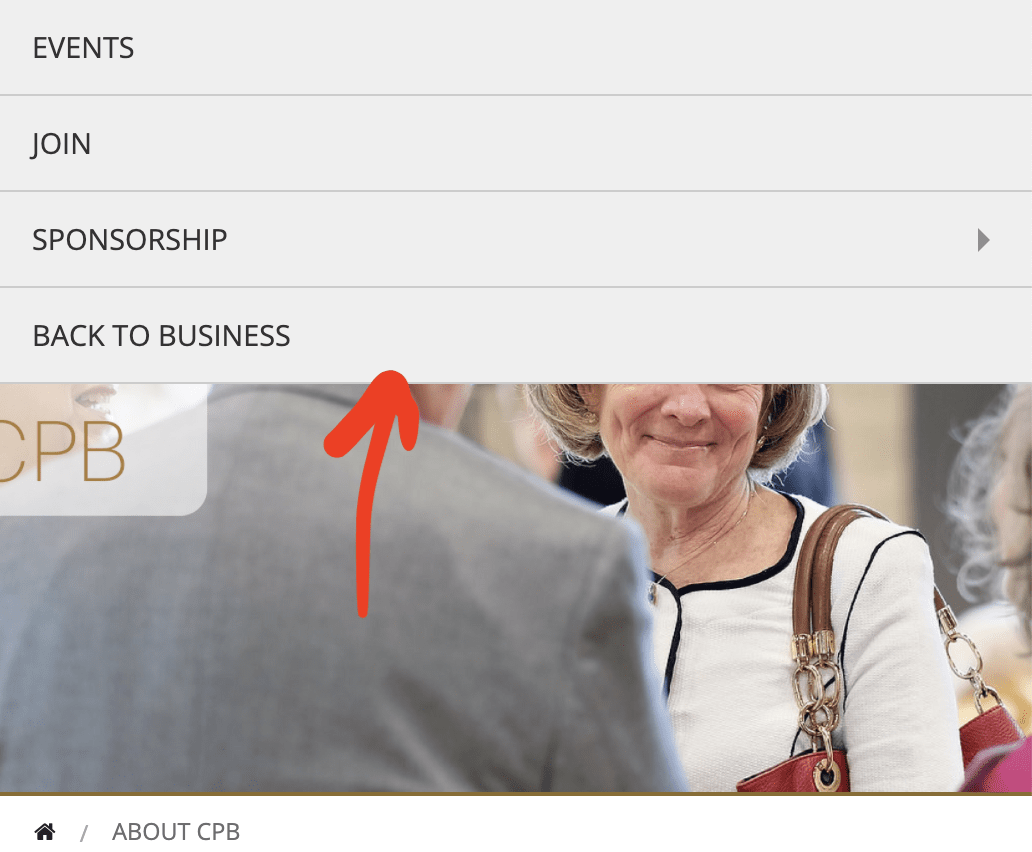Click the home icon in breadcrumb

click(x=45, y=832)
